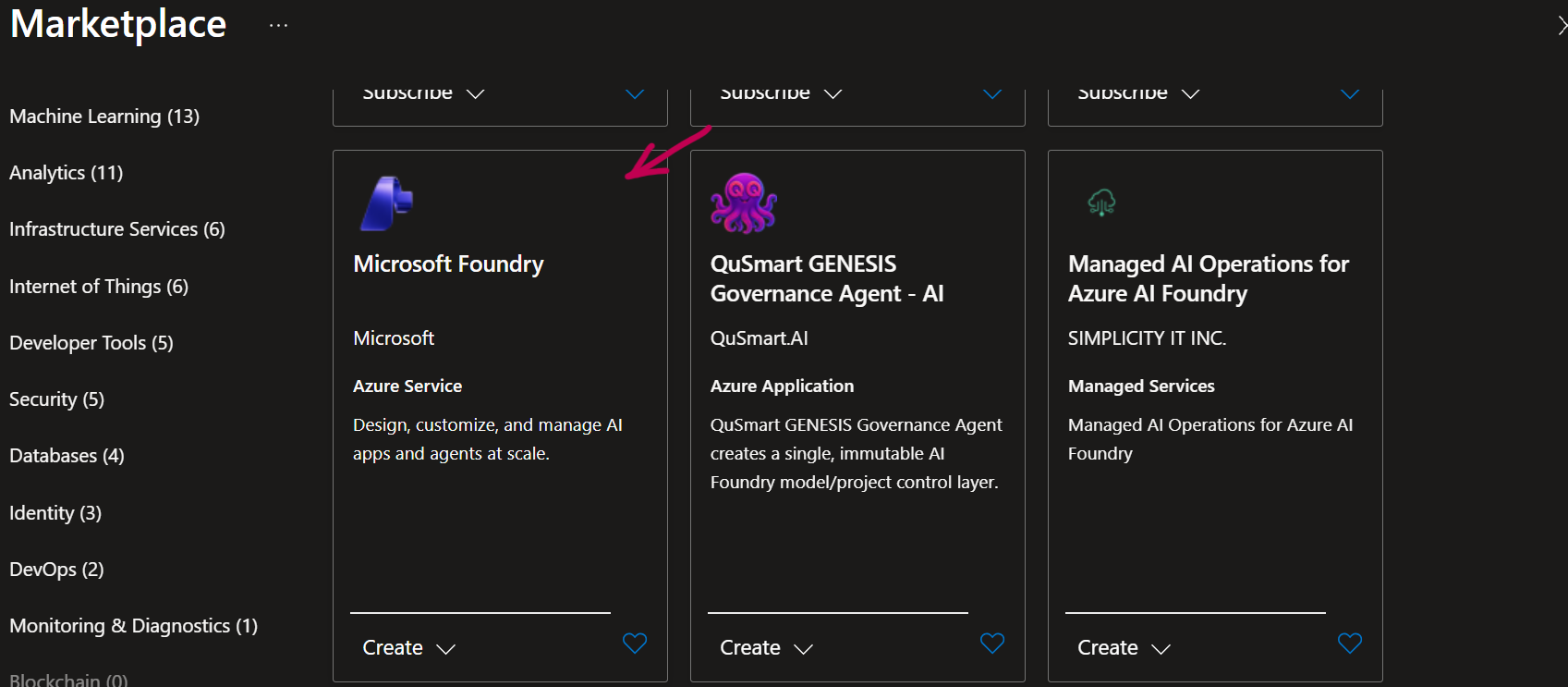Image resolution: width=1568 pixels, height=687 pixels.
Task: Open the Microsoft Foundry card title
Action: [448, 264]
